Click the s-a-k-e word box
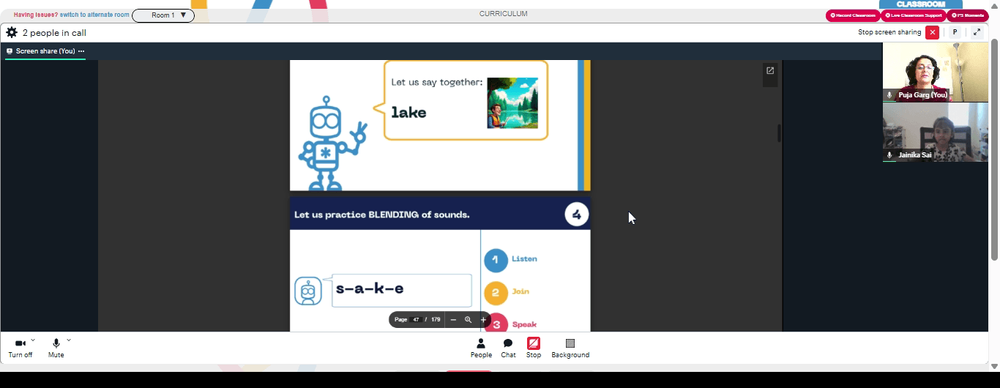Image resolution: width=1000 pixels, height=388 pixels. (x=402, y=290)
